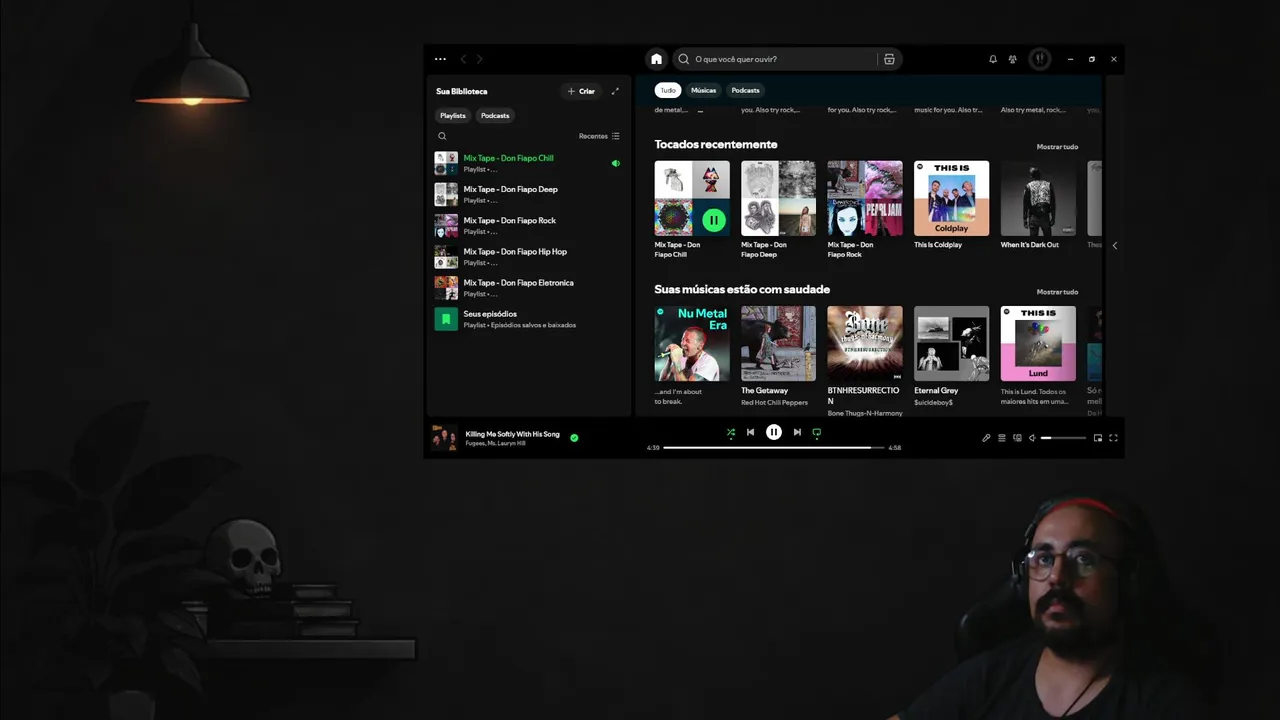Click Red Hot Chili Peppers artist link
Image resolution: width=1280 pixels, height=720 pixels.
point(774,402)
